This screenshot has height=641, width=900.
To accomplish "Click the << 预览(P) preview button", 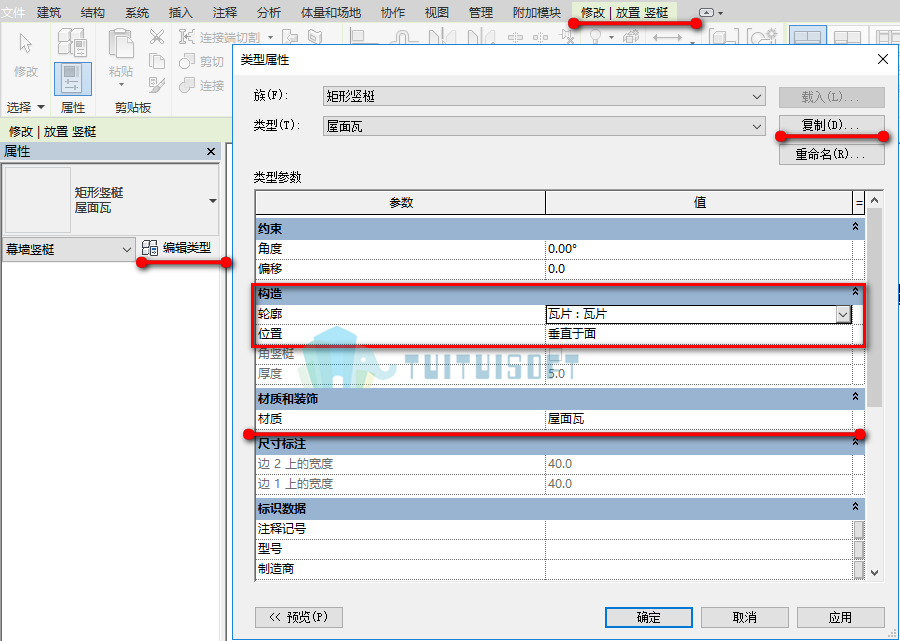I will click(298, 617).
